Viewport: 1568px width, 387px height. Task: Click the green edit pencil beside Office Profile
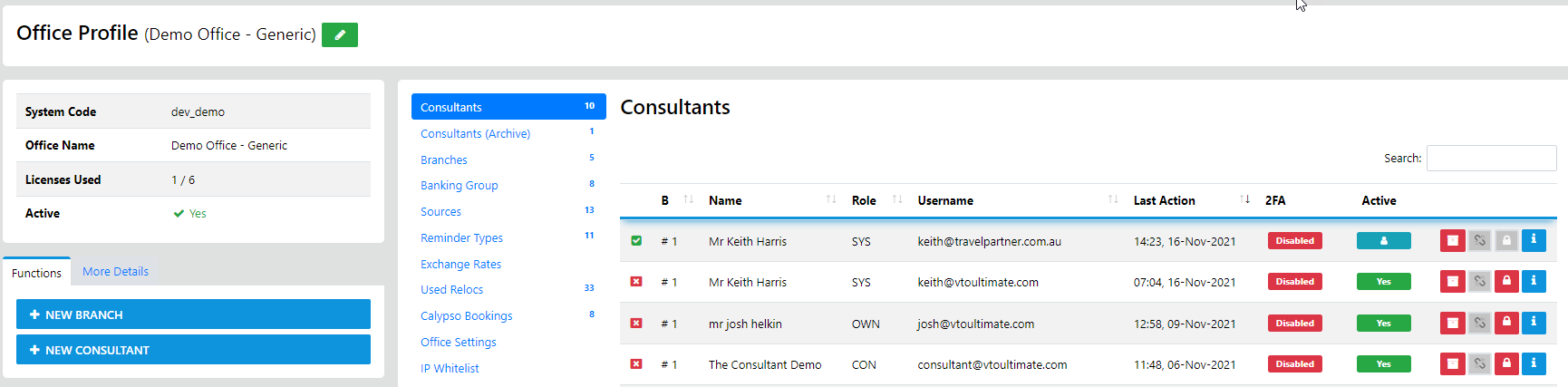[340, 34]
